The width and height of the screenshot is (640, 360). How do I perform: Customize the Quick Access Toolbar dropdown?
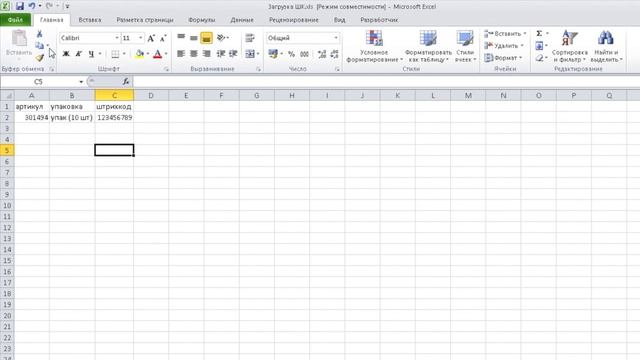pos(67,7)
